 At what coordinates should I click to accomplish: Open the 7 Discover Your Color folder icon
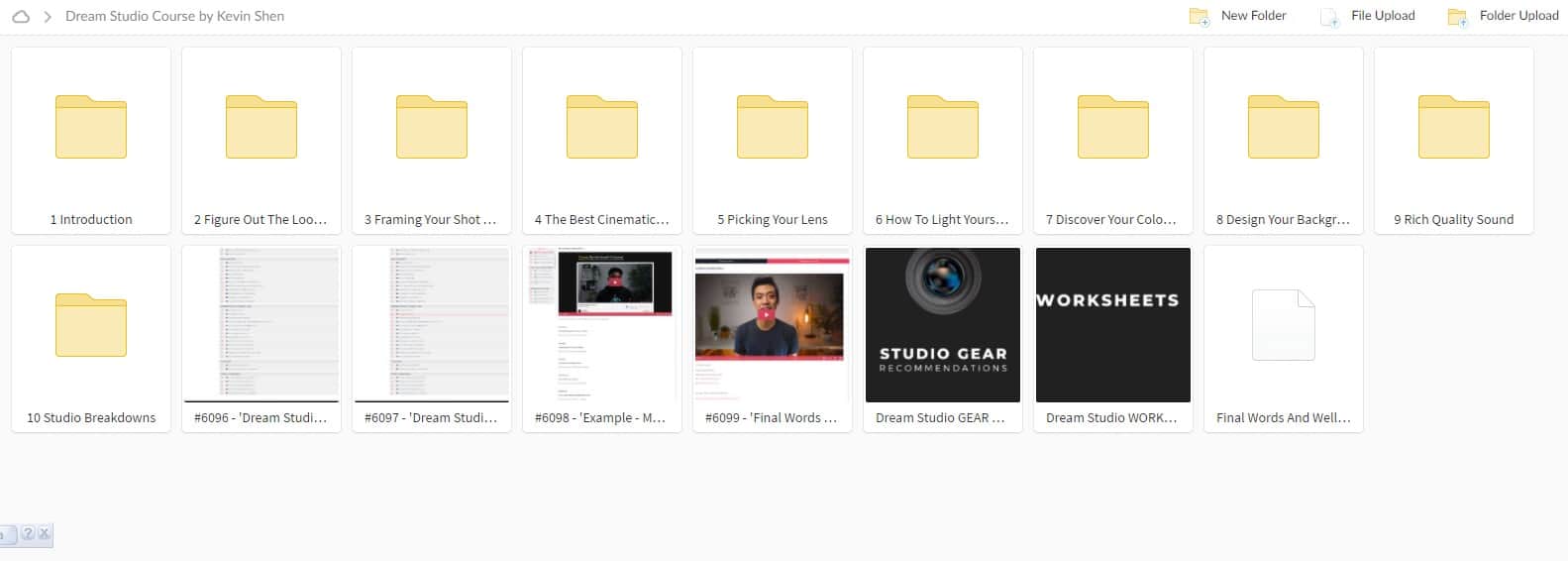point(1113,127)
